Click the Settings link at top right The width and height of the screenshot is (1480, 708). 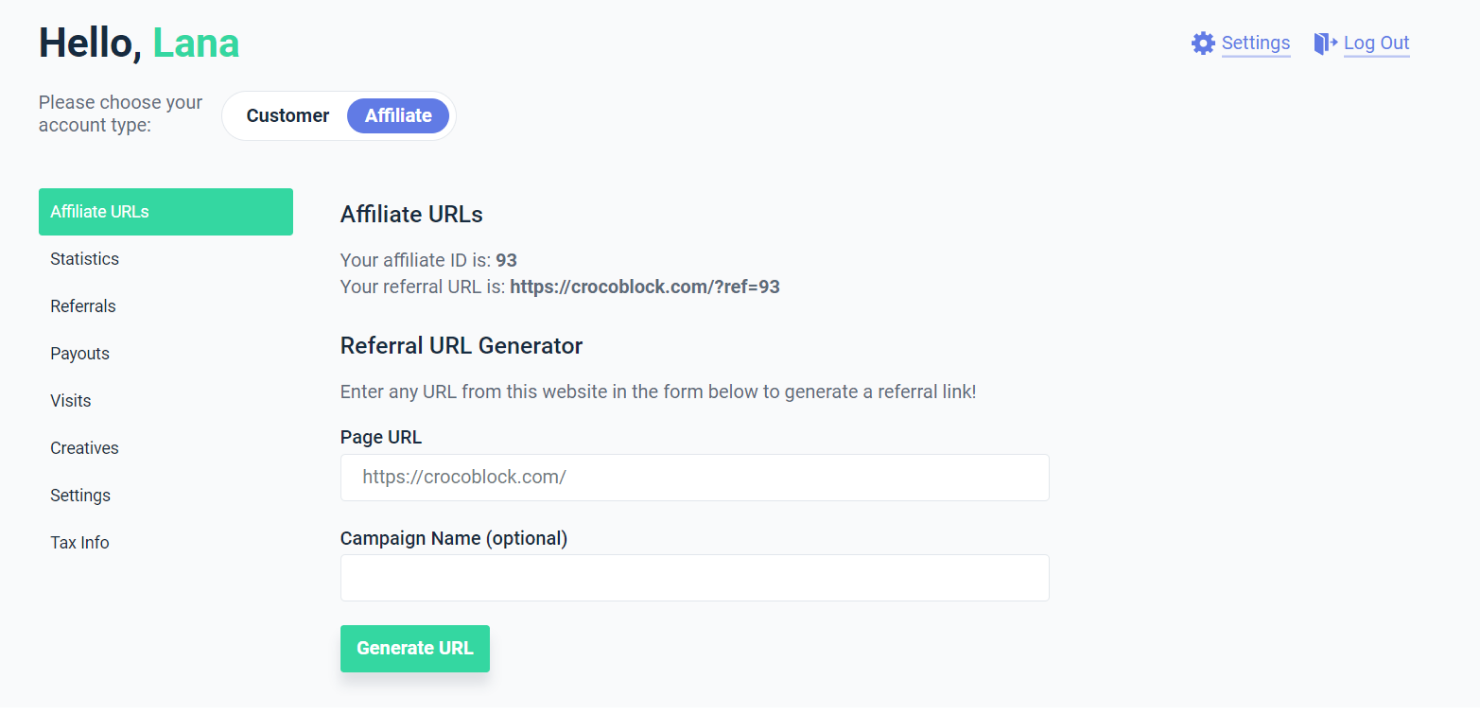1256,43
